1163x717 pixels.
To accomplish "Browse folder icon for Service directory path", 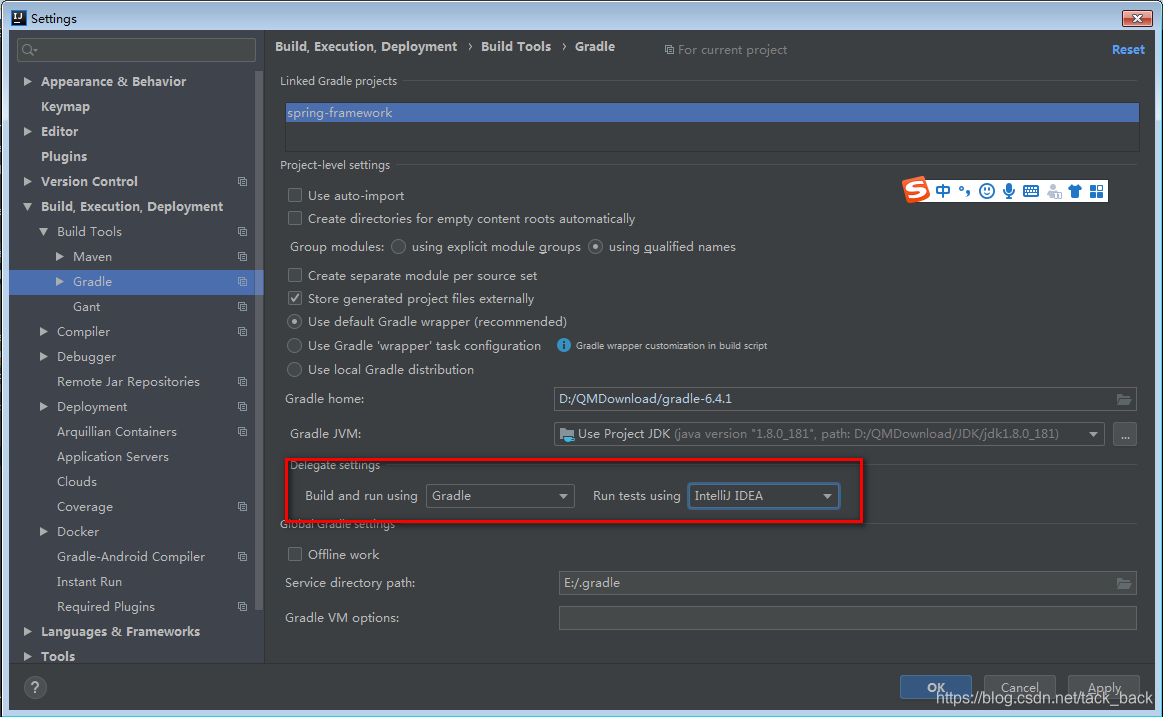I will click(x=1124, y=583).
